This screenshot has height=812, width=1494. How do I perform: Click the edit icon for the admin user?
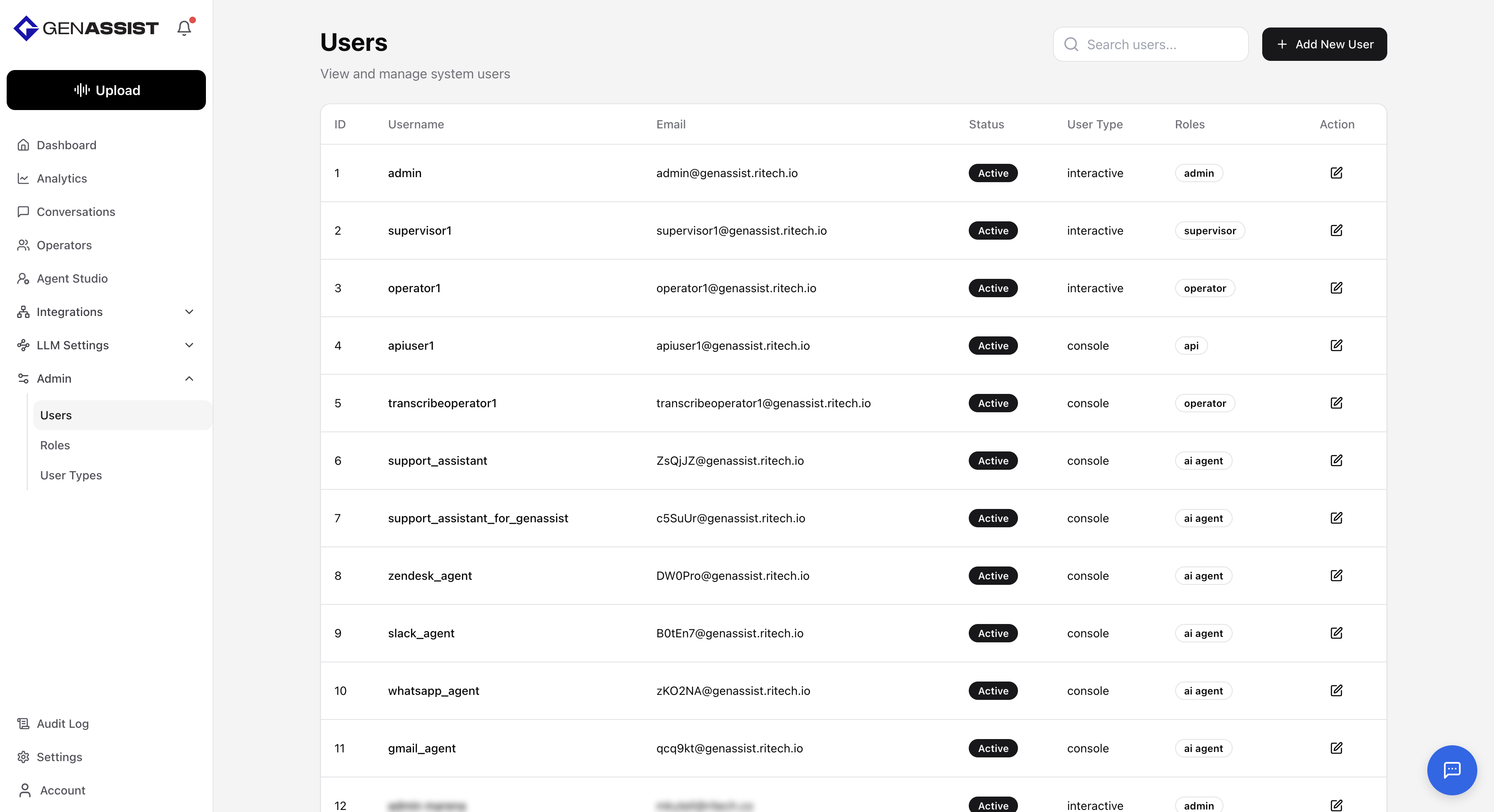coord(1336,173)
